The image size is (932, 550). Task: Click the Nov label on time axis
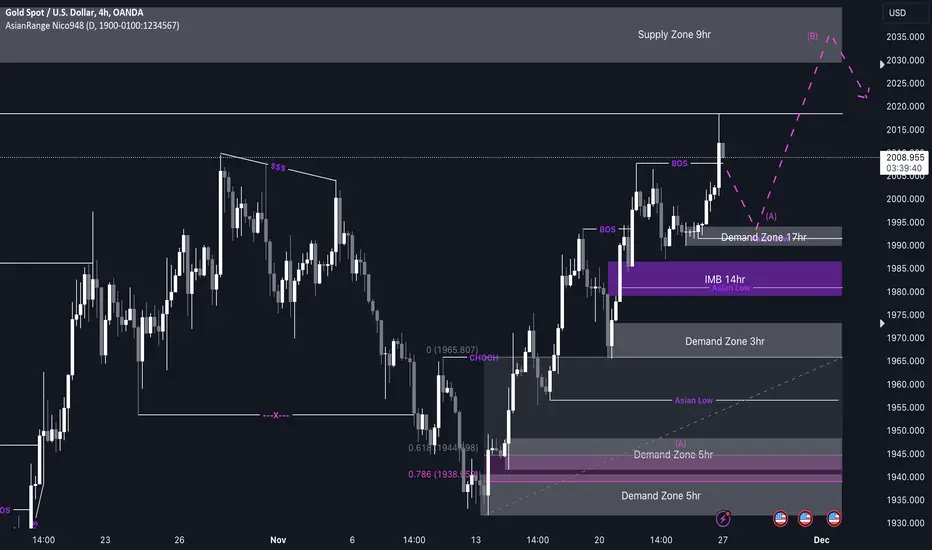(x=278, y=540)
